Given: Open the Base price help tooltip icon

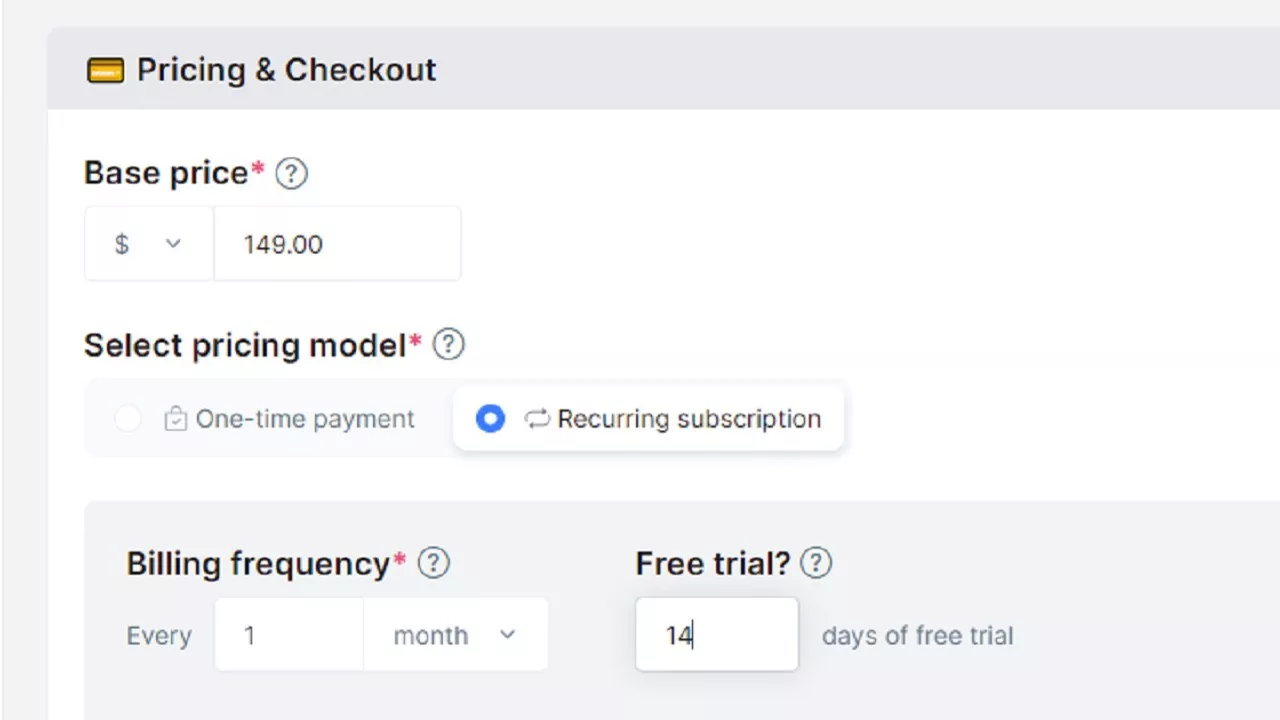Looking at the screenshot, I should coord(291,174).
